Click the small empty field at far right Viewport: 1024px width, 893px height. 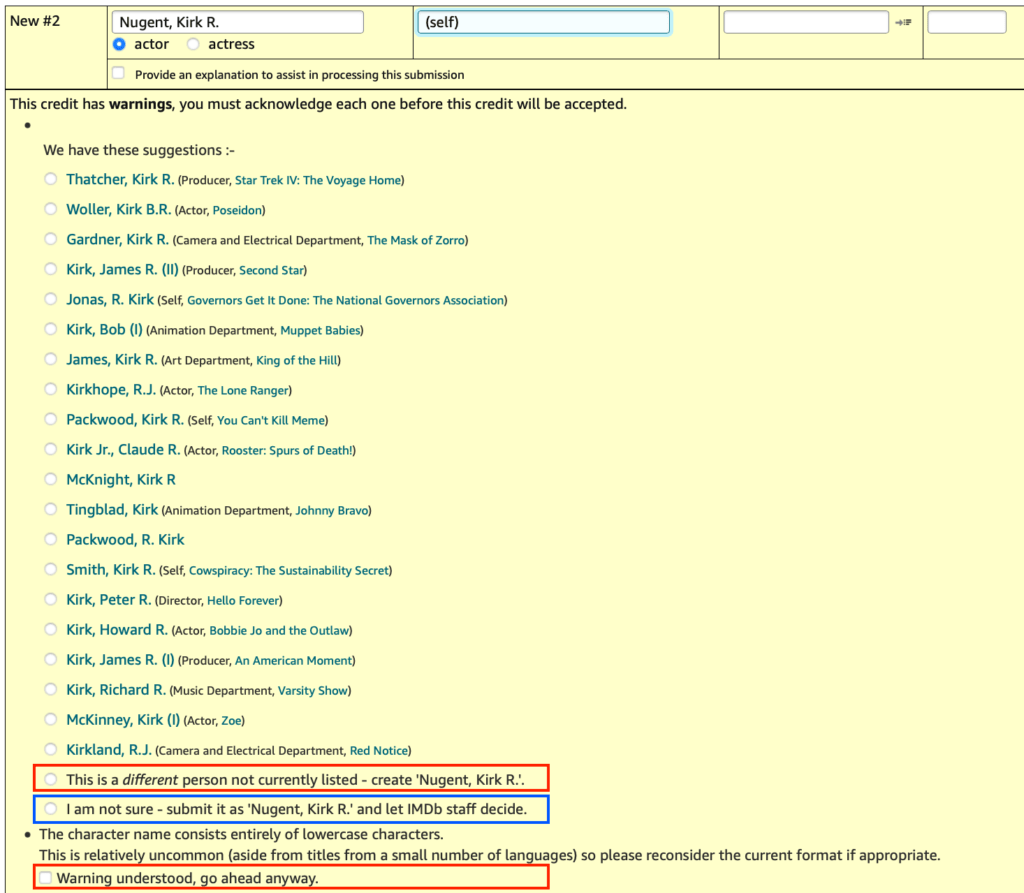tap(966, 22)
